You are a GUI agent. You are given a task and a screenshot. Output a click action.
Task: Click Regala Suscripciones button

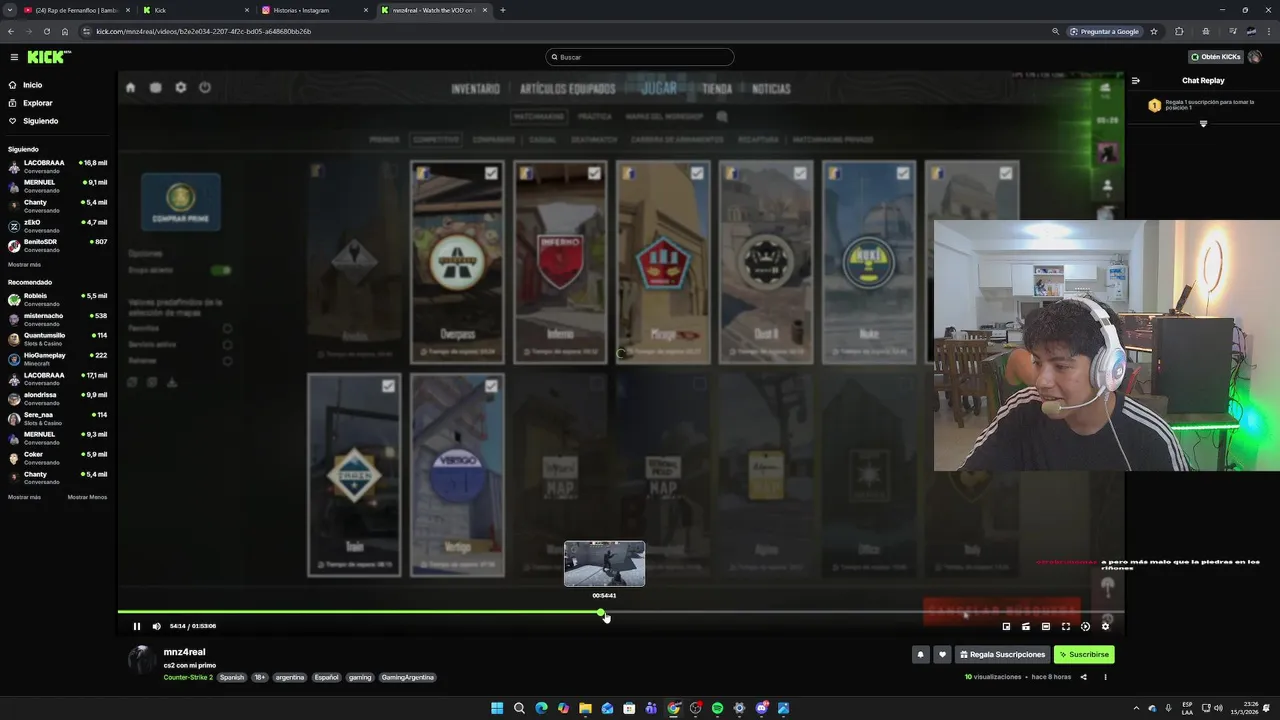click(x=1002, y=655)
